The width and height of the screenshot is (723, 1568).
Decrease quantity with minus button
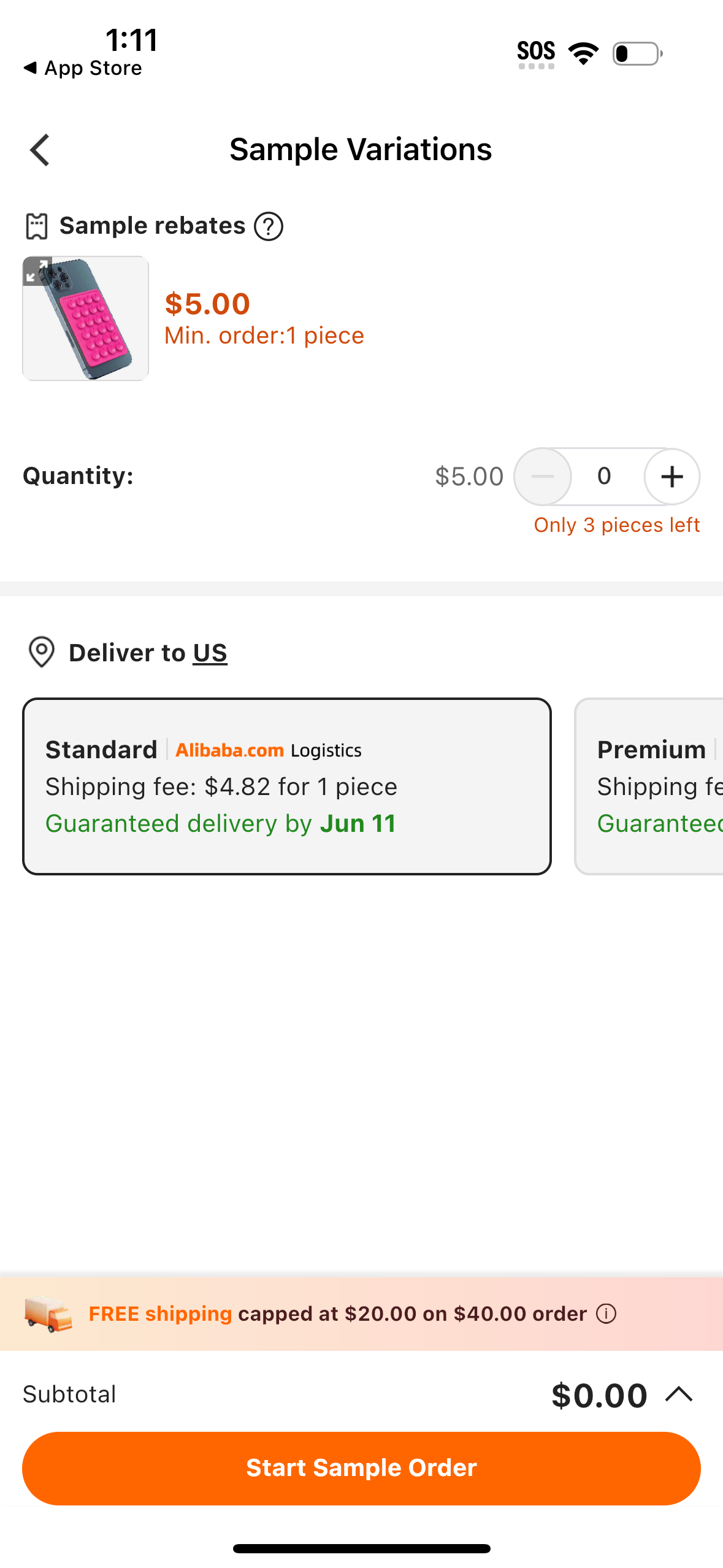543,476
